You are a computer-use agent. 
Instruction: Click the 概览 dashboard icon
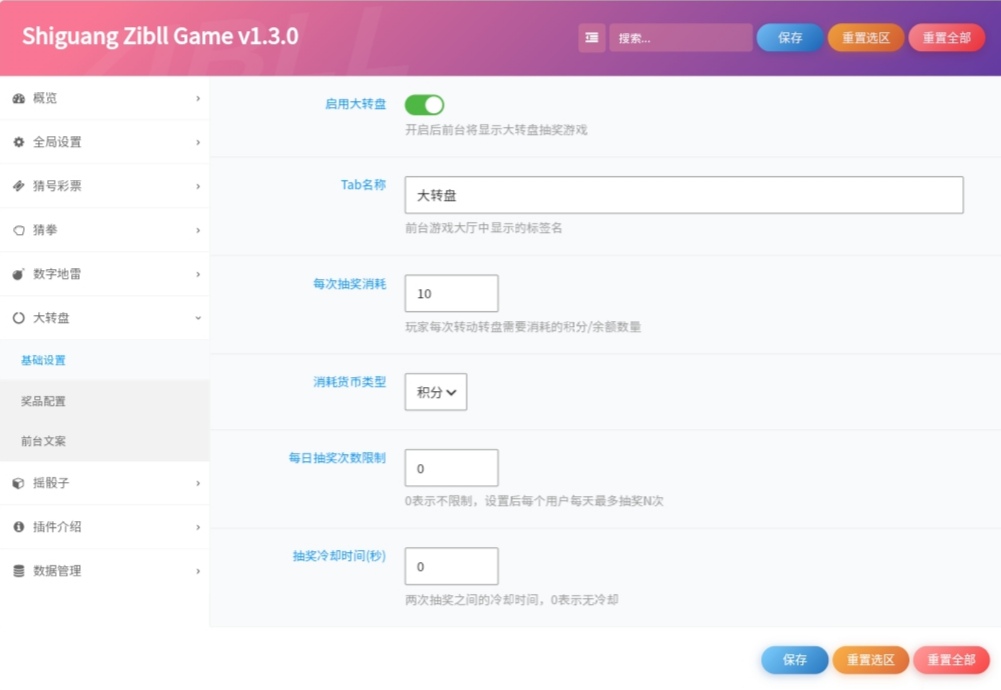click(x=19, y=98)
